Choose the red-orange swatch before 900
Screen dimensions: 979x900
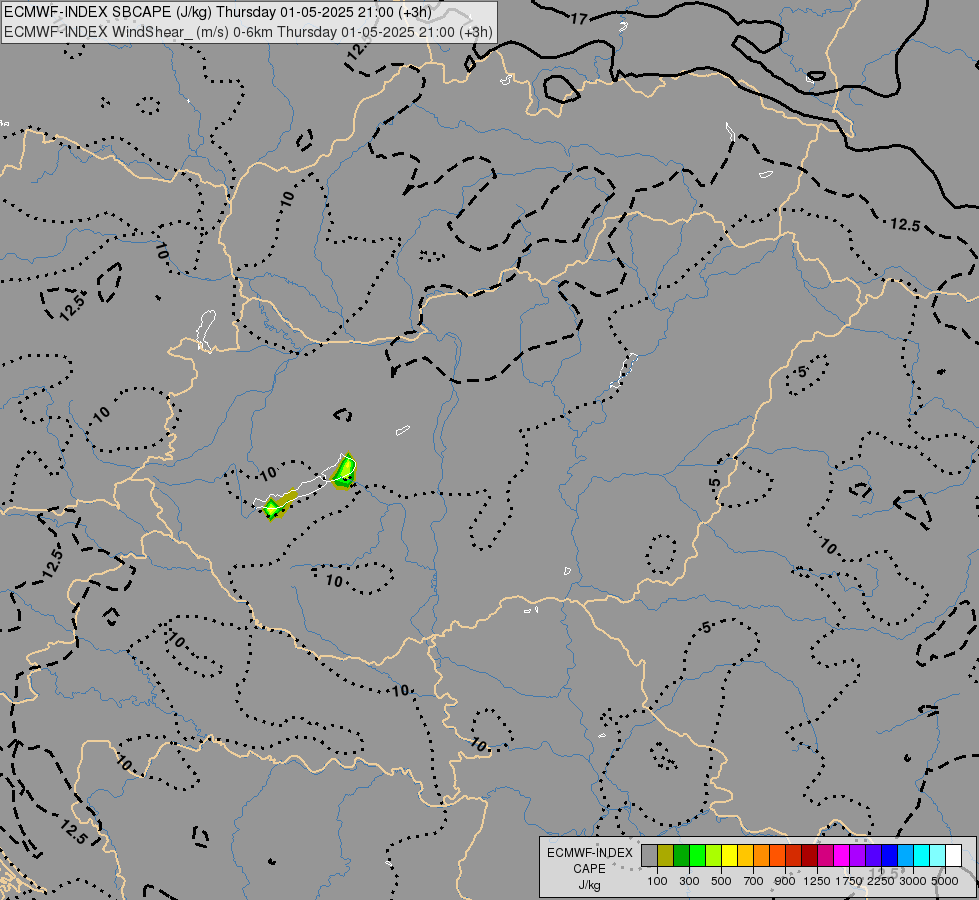tap(777, 855)
